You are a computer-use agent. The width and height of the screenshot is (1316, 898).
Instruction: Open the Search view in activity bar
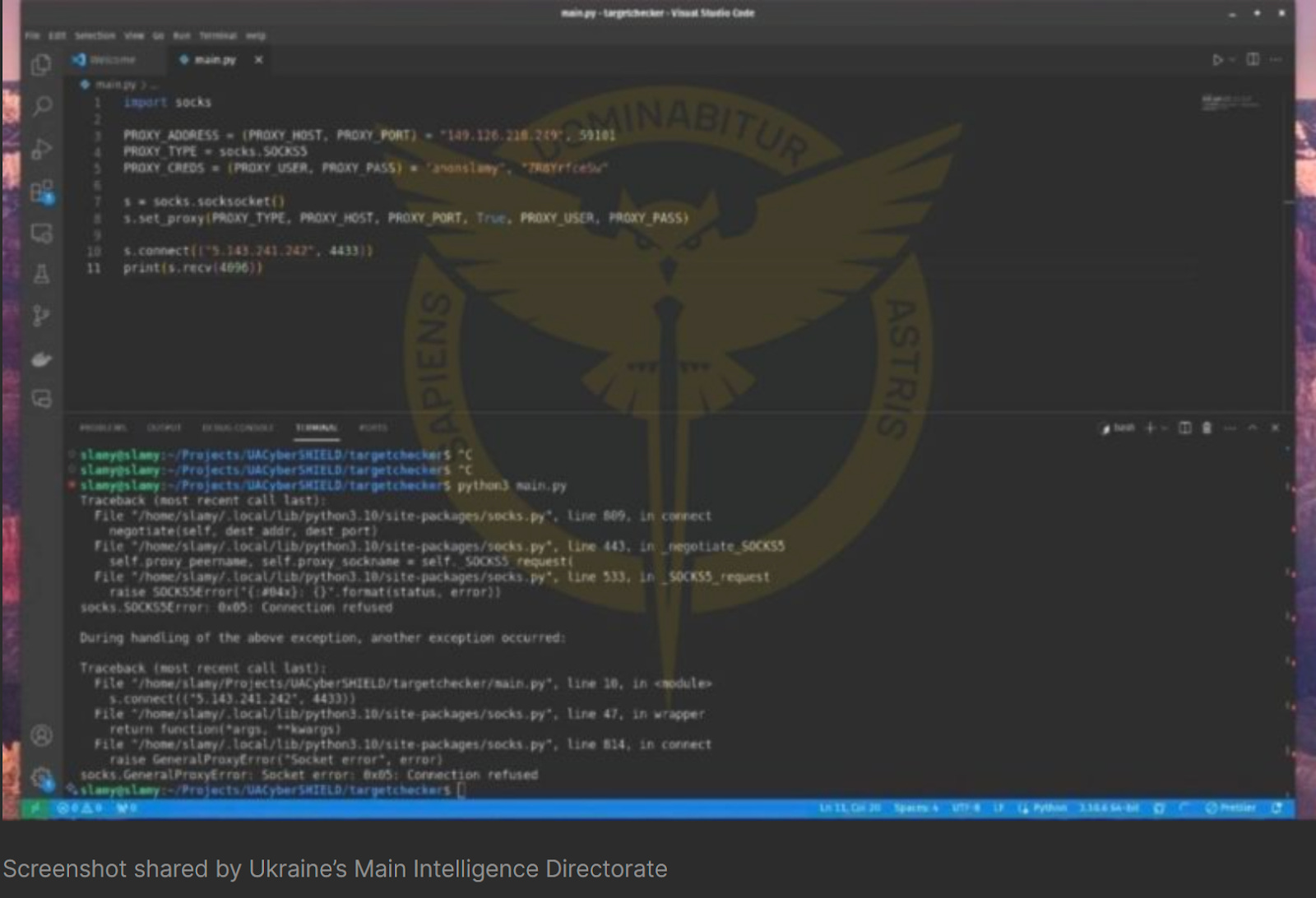point(41,106)
